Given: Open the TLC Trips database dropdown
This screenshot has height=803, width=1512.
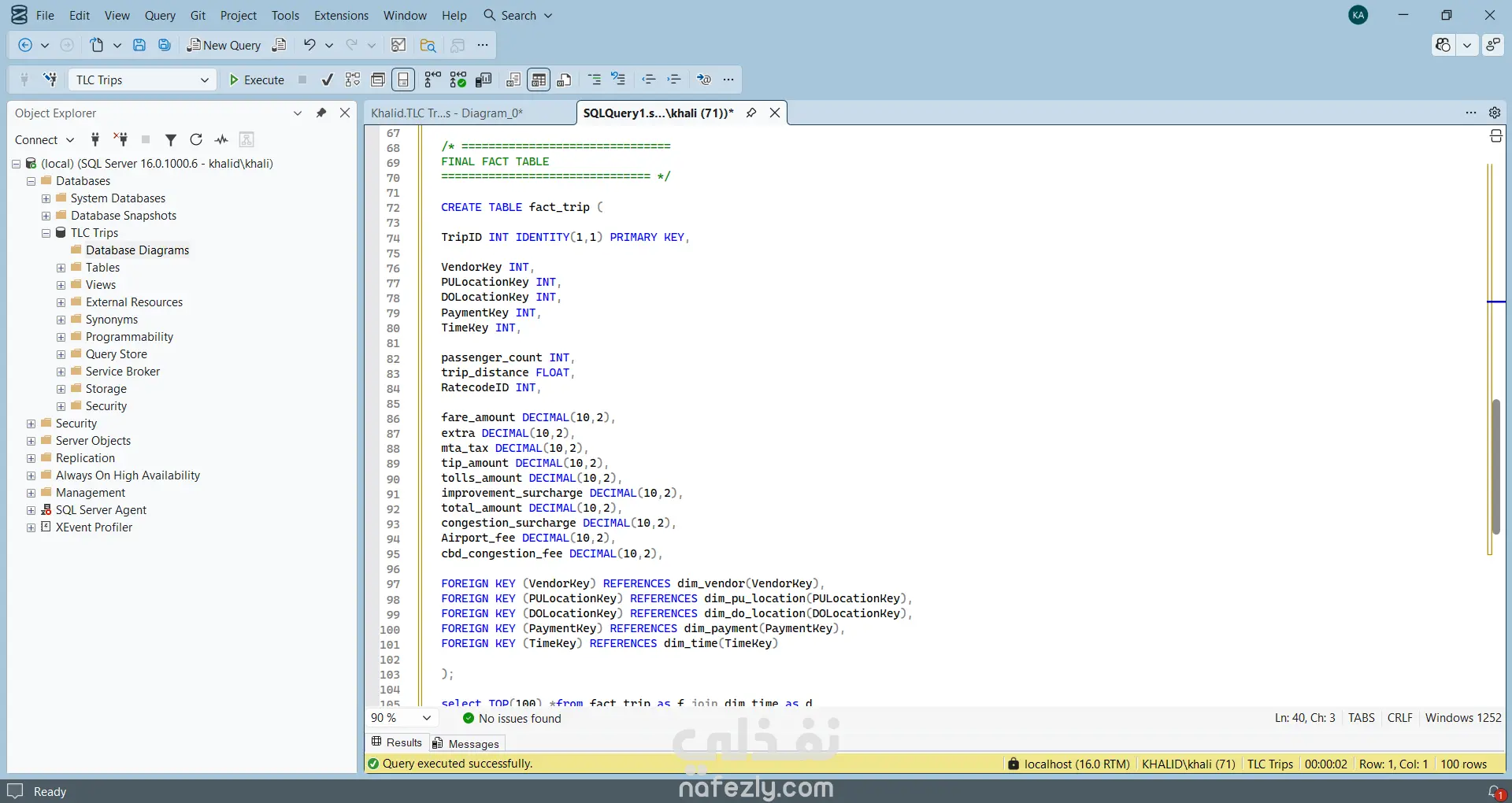Looking at the screenshot, I should pos(204,80).
